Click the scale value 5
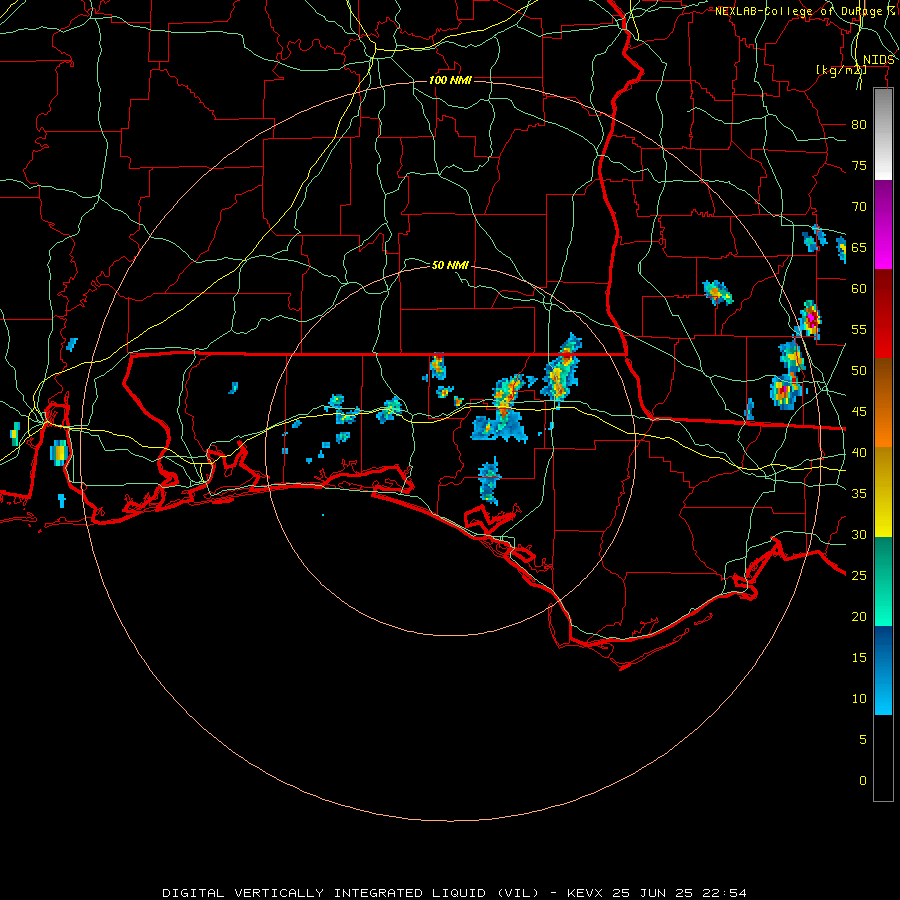This screenshot has width=900, height=900. point(862,740)
